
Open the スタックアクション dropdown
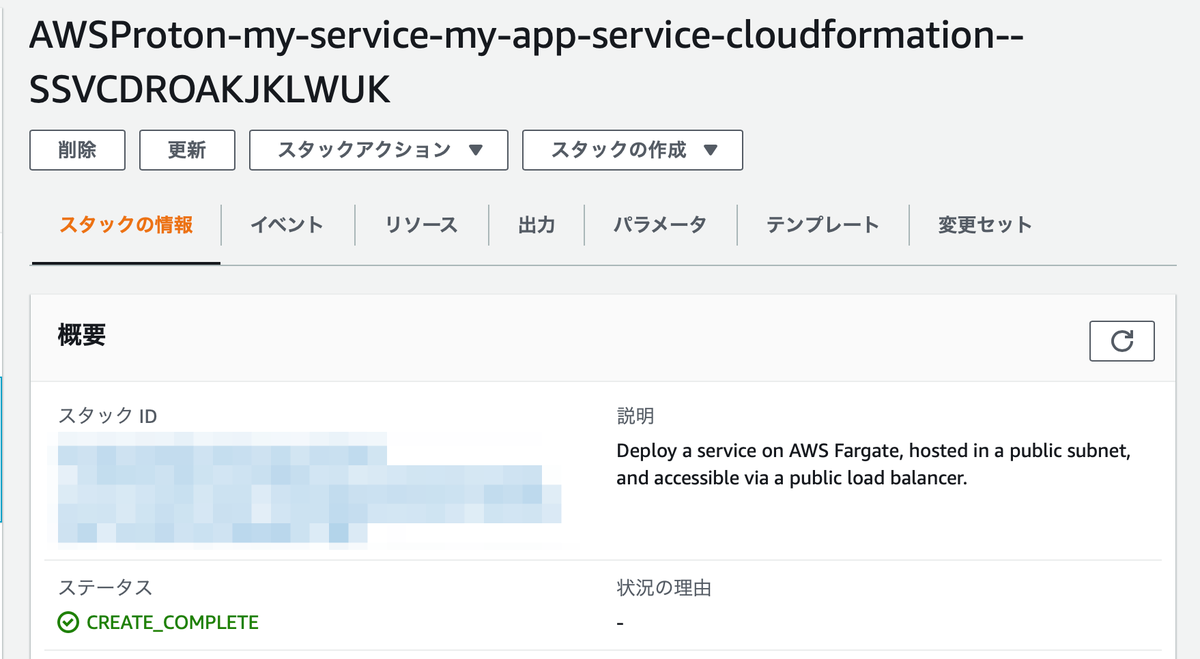[379, 150]
